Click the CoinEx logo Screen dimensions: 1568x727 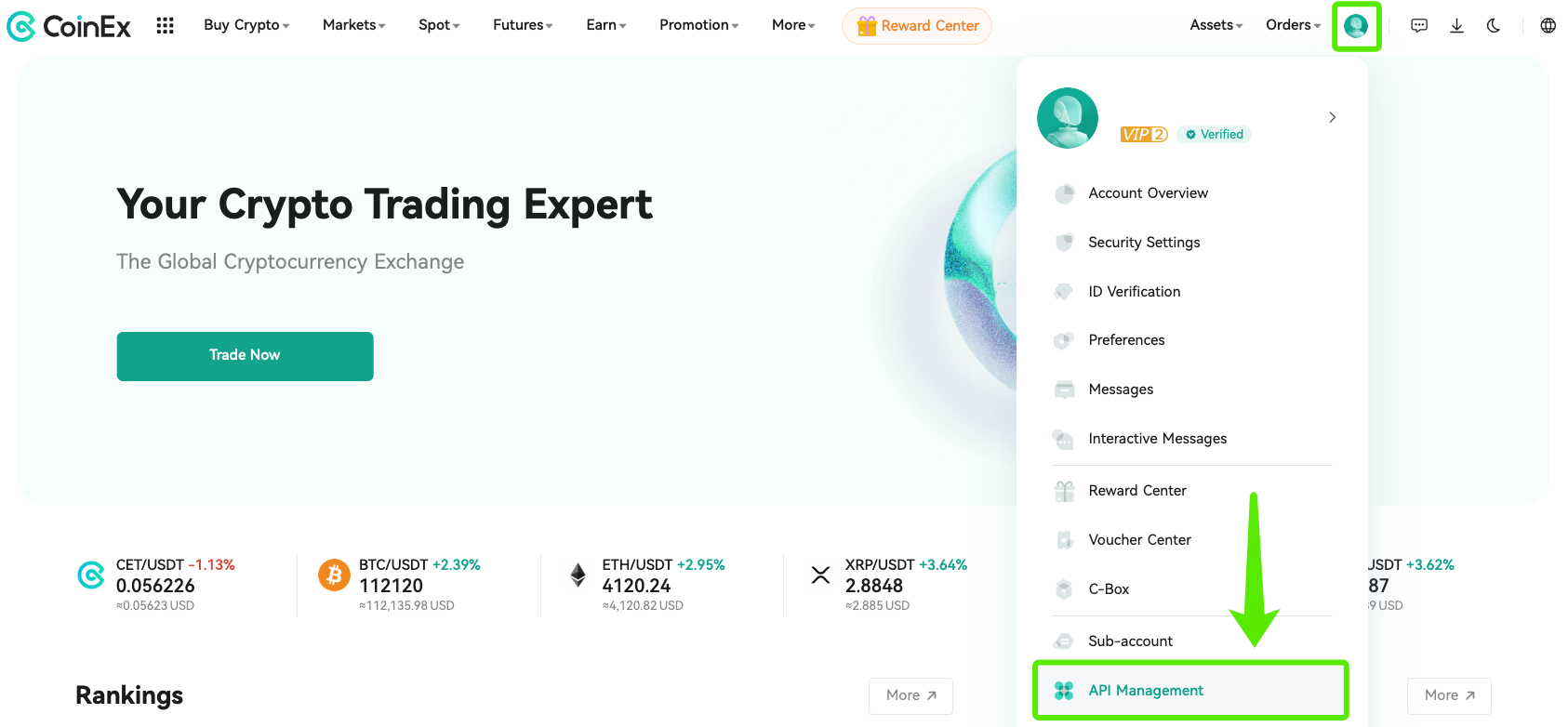pos(70,26)
